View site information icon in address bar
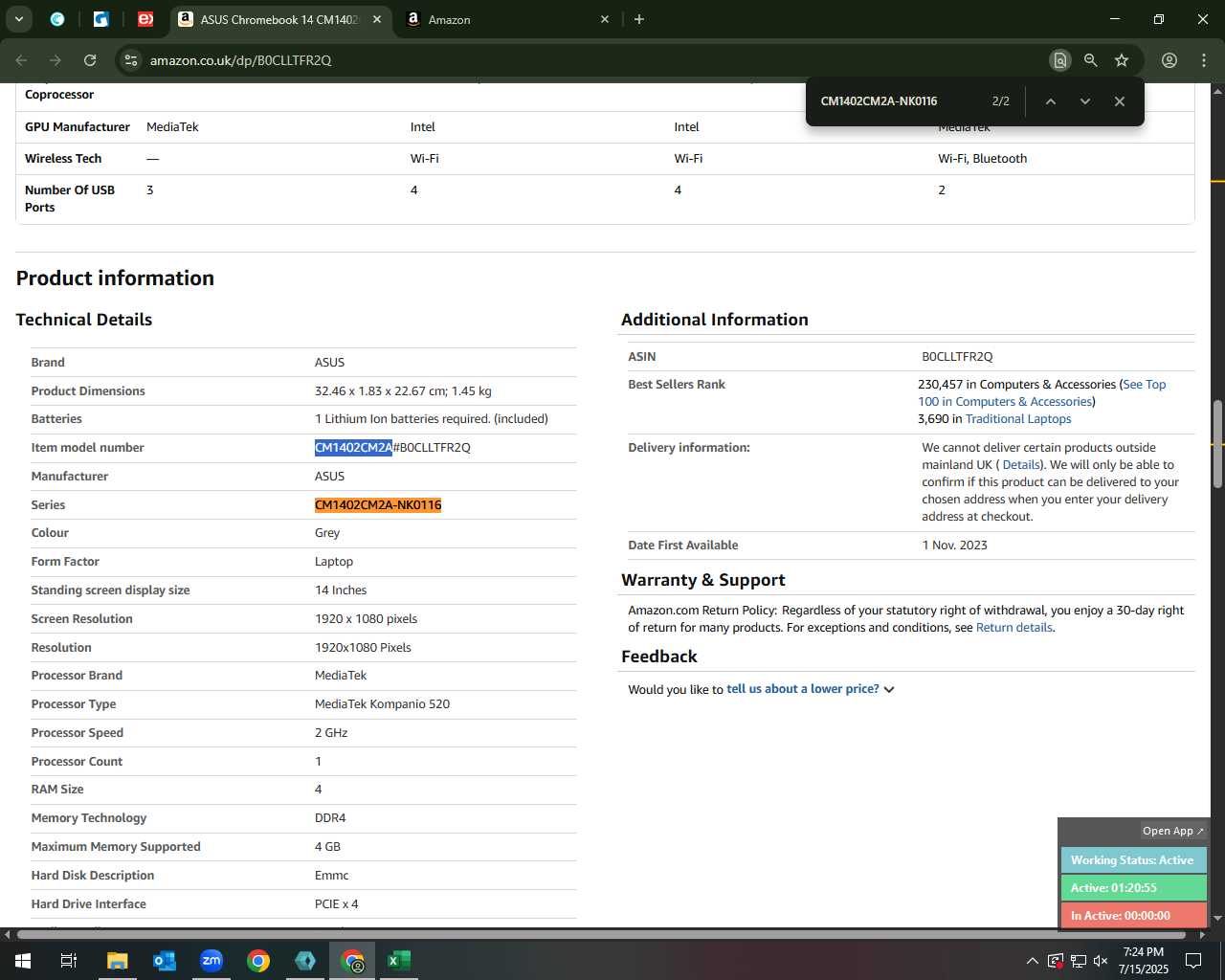The width and height of the screenshot is (1225, 980). pos(131,60)
